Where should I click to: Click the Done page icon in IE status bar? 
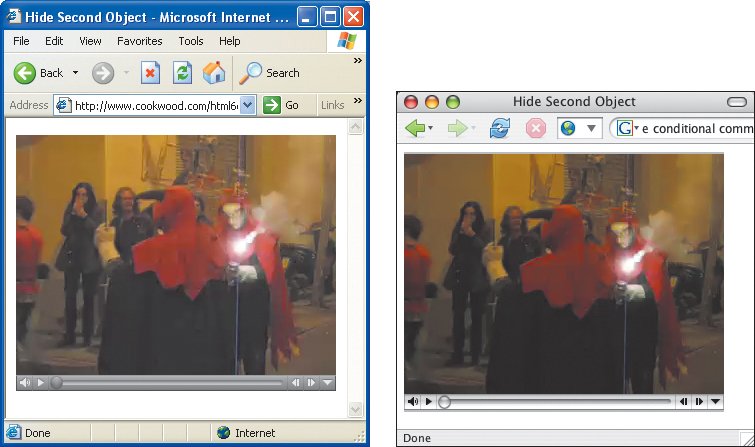click(x=13, y=433)
